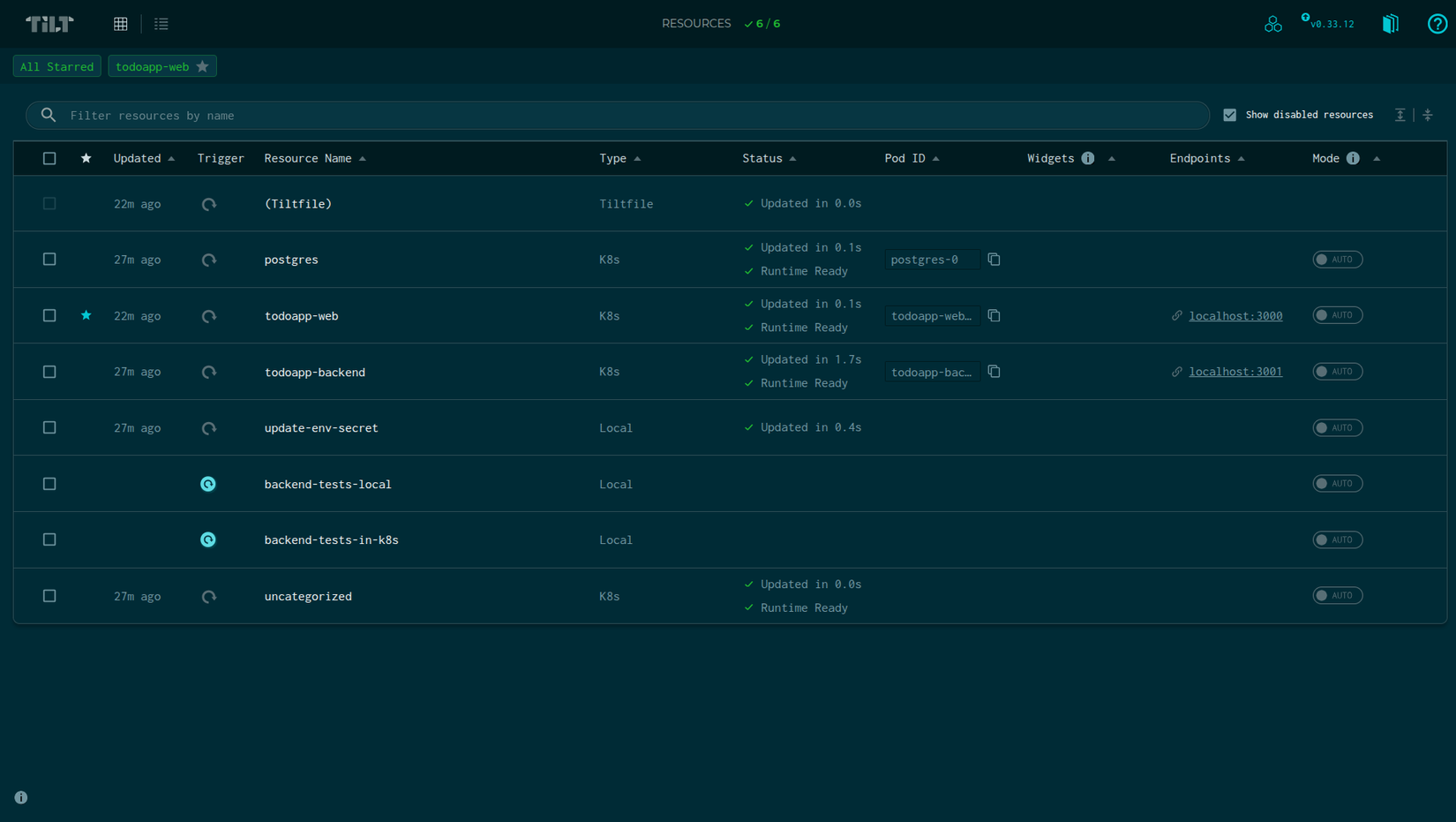Click the expand all groups icon
Image resolution: width=1456 pixels, height=822 pixels.
point(1400,115)
